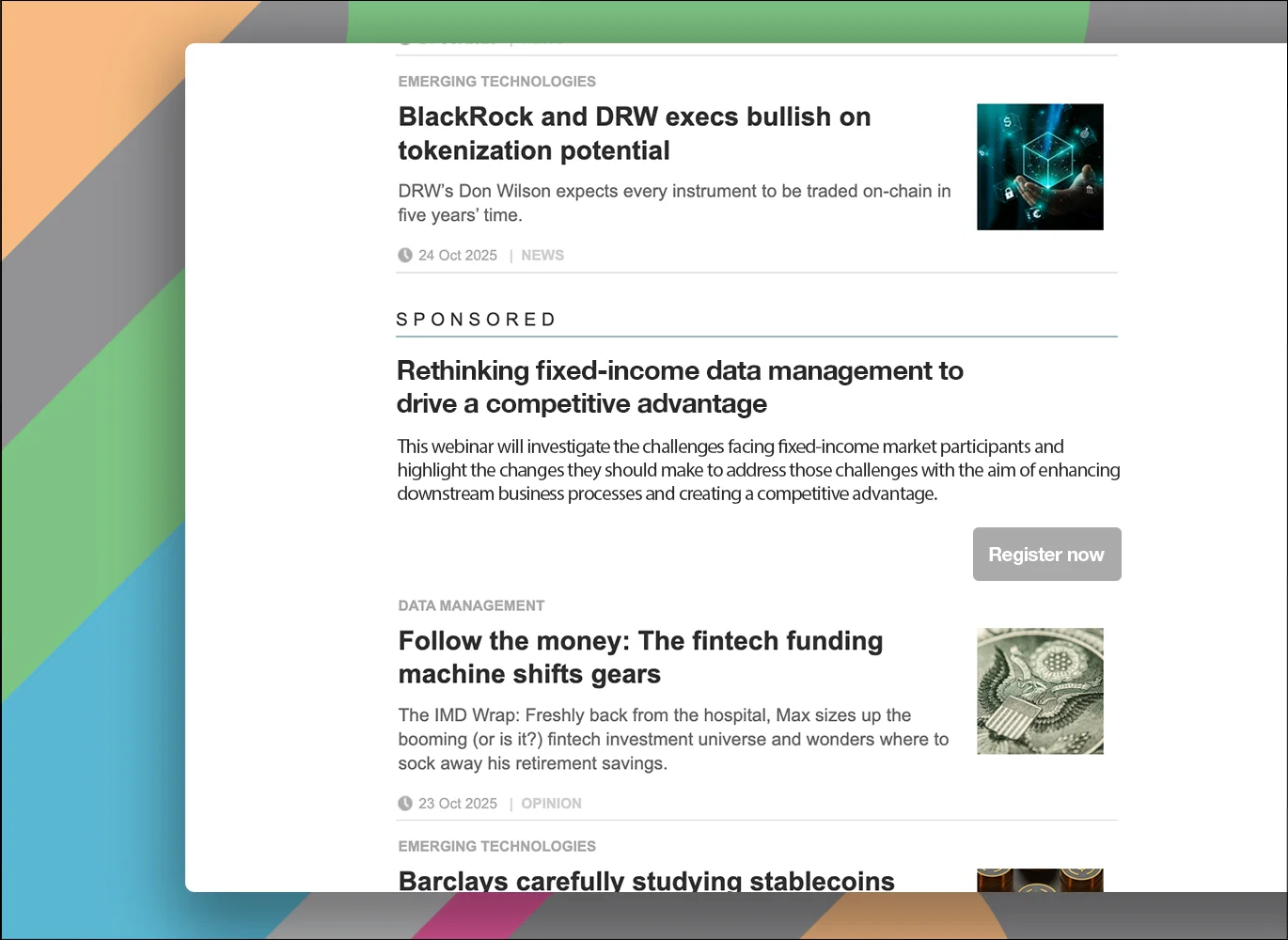Screen dimensions: 1288x940
Task: Open the Follow the money fintech funding headline
Action: click(x=640, y=657)
